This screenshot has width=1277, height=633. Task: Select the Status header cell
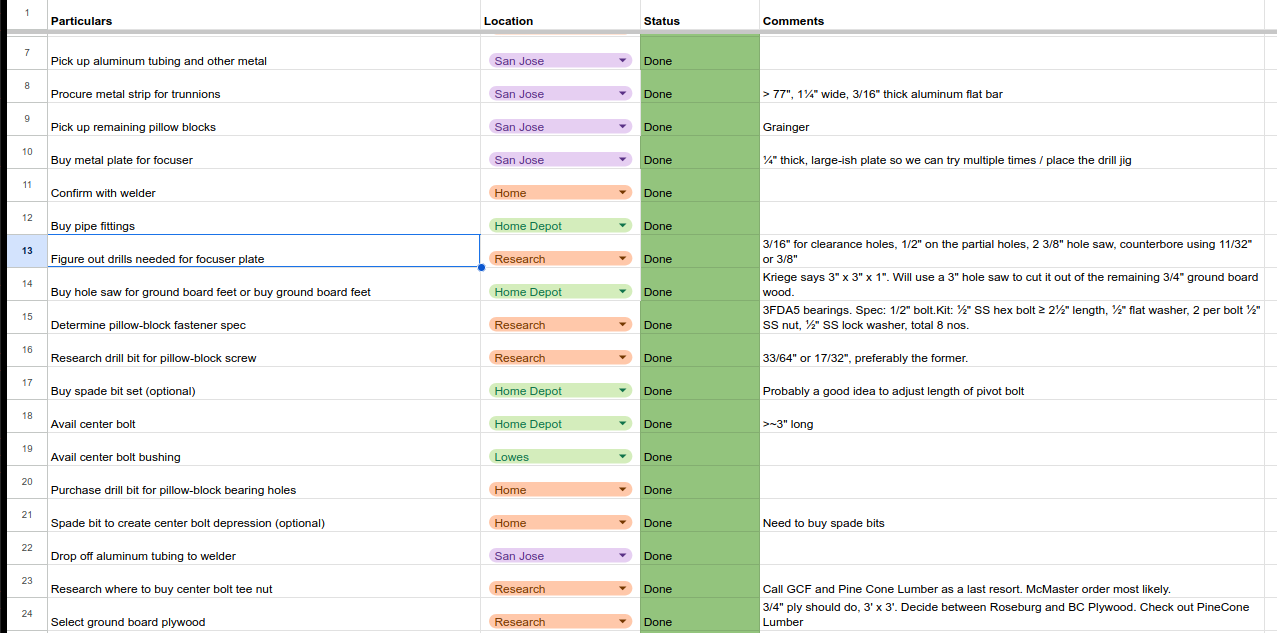699,20
